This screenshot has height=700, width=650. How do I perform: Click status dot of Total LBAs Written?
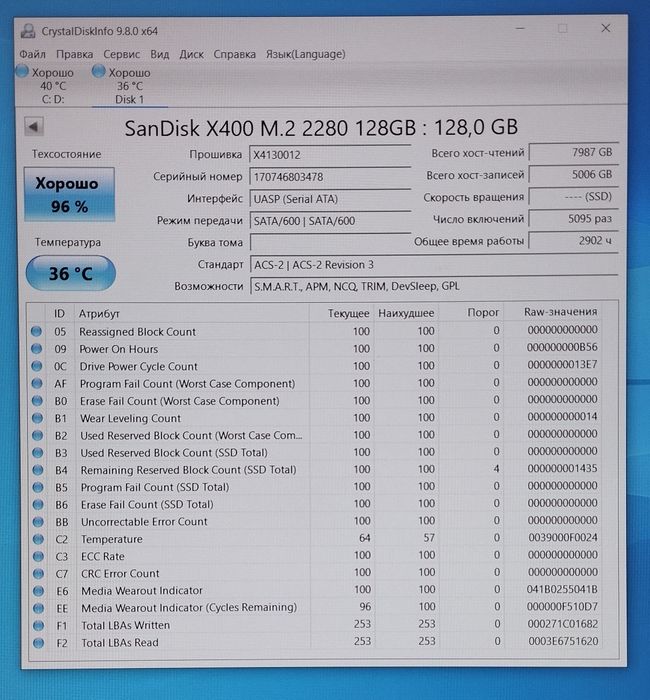click(x=39, y=625)
